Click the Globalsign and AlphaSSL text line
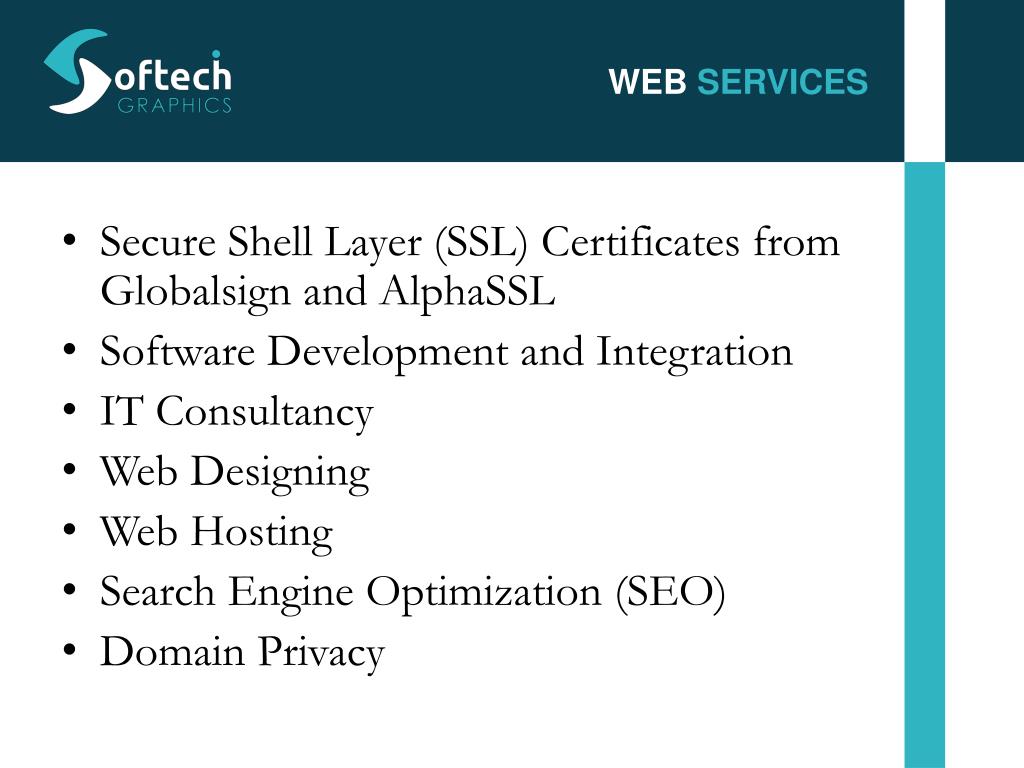The image size is (1024, 768). point(328,292)
